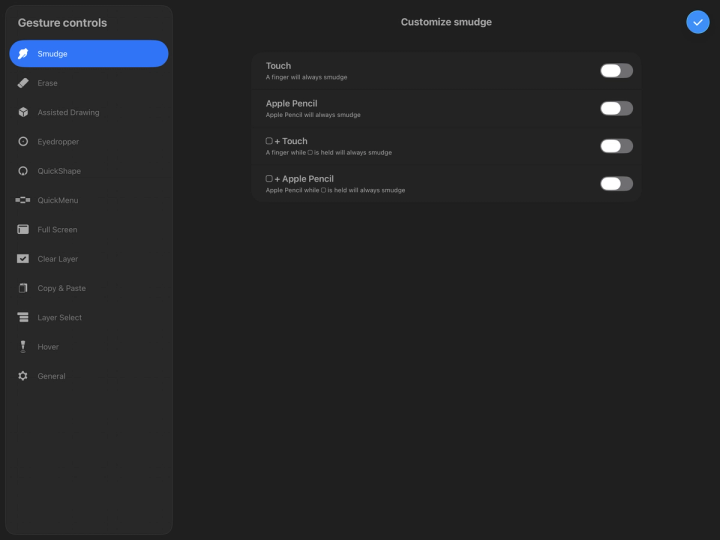Open Assisted Drawing gesture settings label

68,112
